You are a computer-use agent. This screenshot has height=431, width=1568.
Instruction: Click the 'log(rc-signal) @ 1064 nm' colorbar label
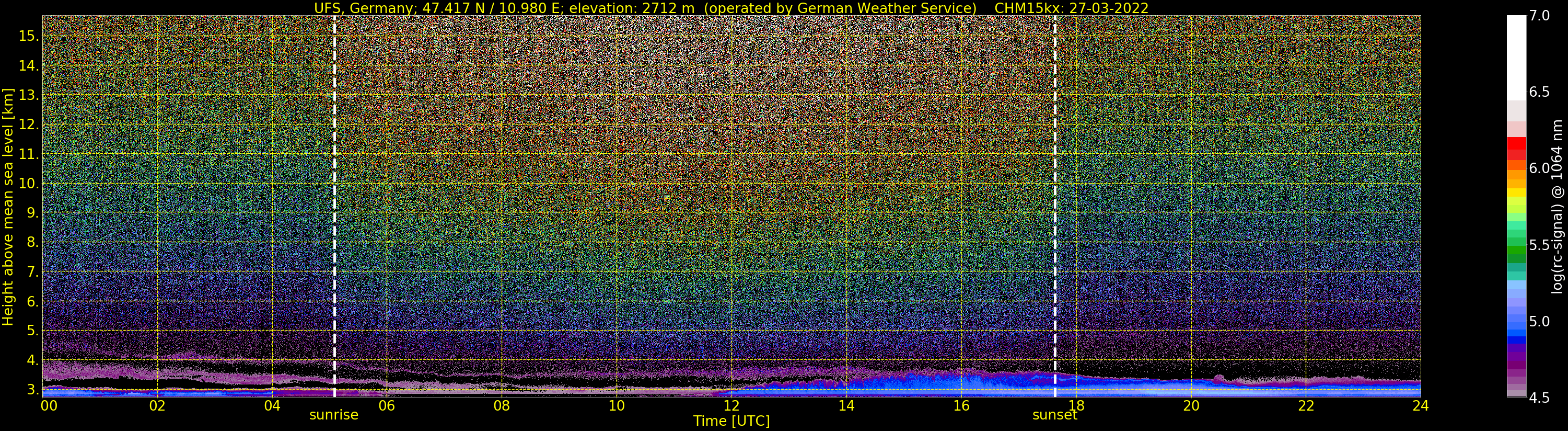coord(1558,206)
